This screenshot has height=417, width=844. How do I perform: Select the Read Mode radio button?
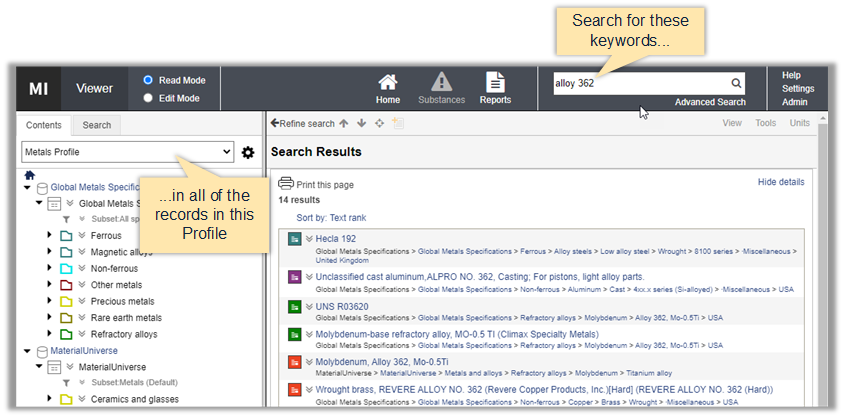pos(148,80)
